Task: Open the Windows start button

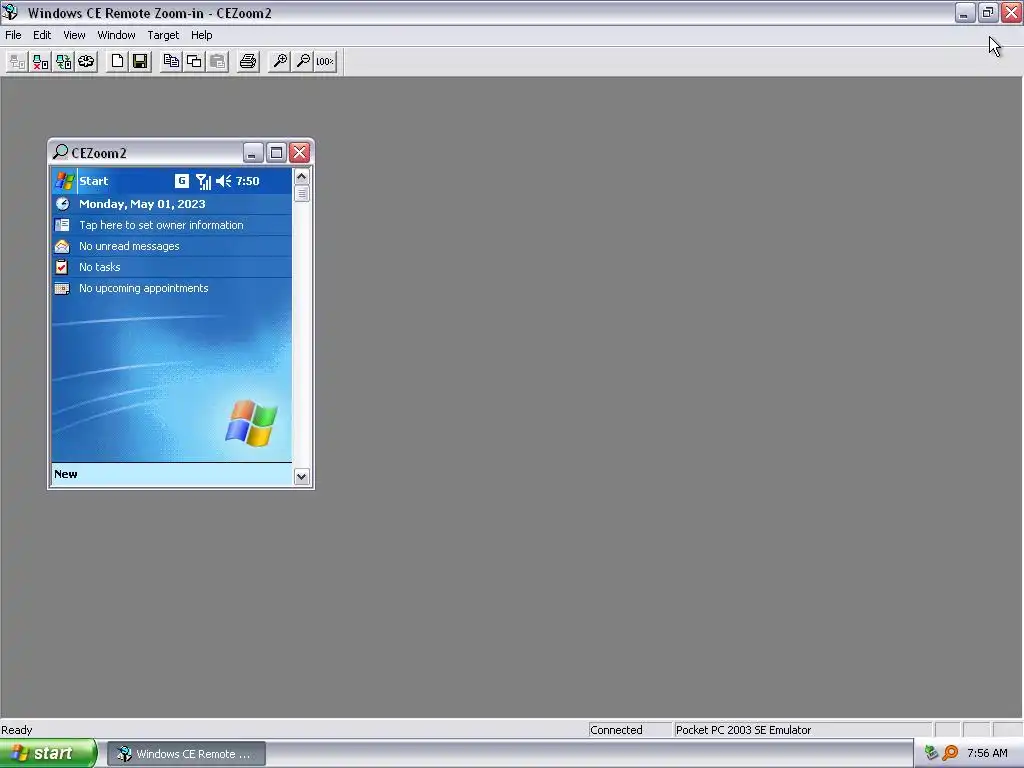Action: tap(48, 754)
